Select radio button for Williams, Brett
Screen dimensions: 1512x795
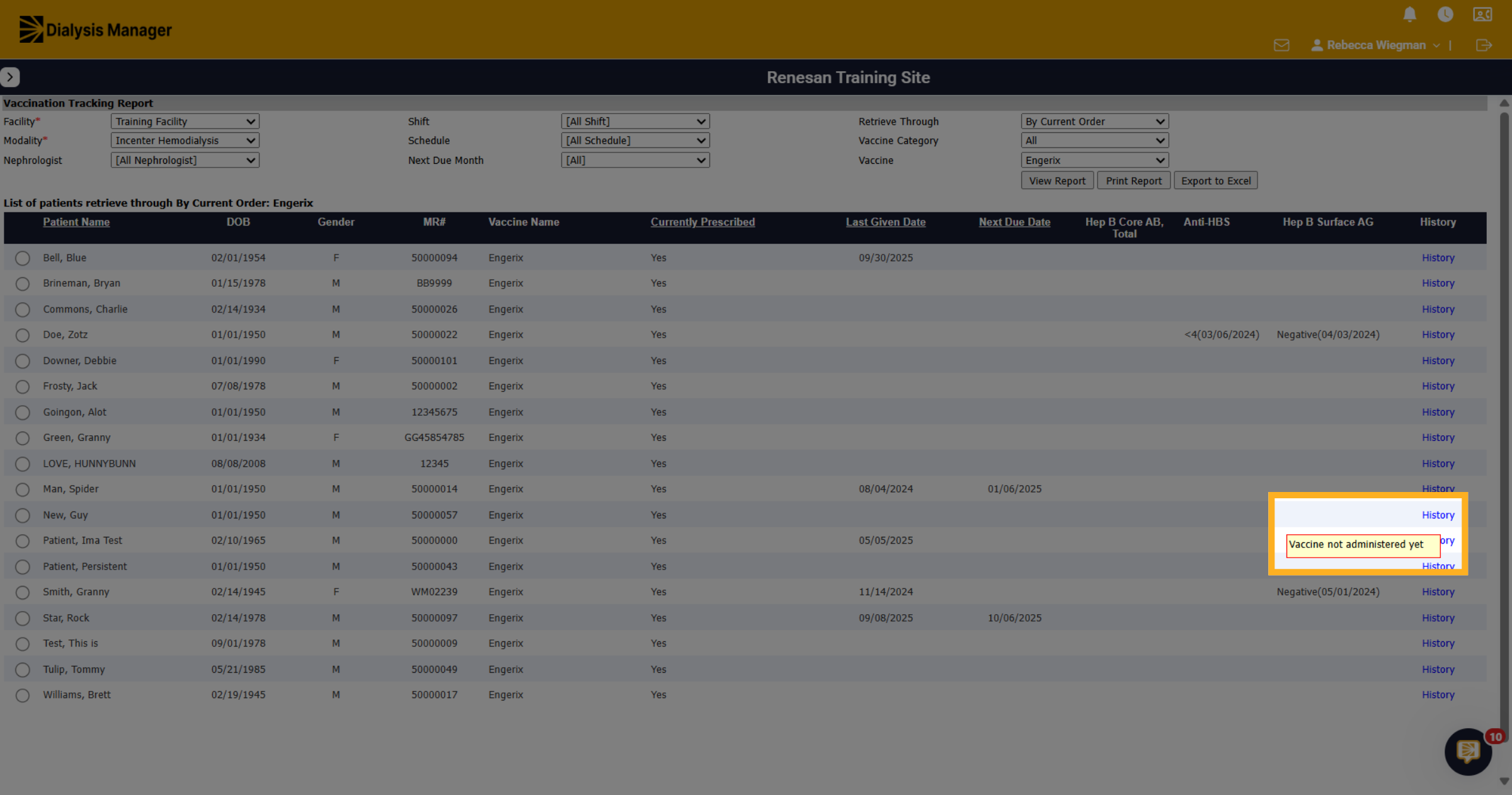pos(23,695)
